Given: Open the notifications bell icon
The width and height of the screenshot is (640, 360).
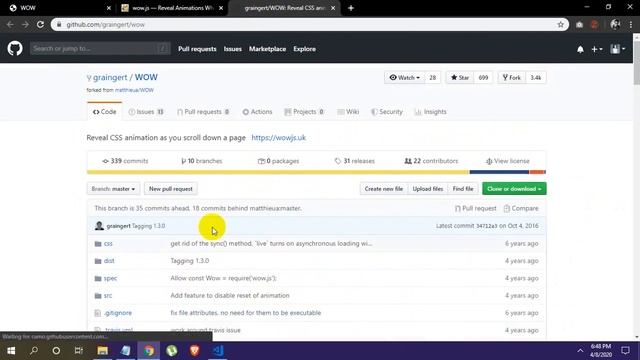Looking at the screenshot, I should tap(580, 49).
